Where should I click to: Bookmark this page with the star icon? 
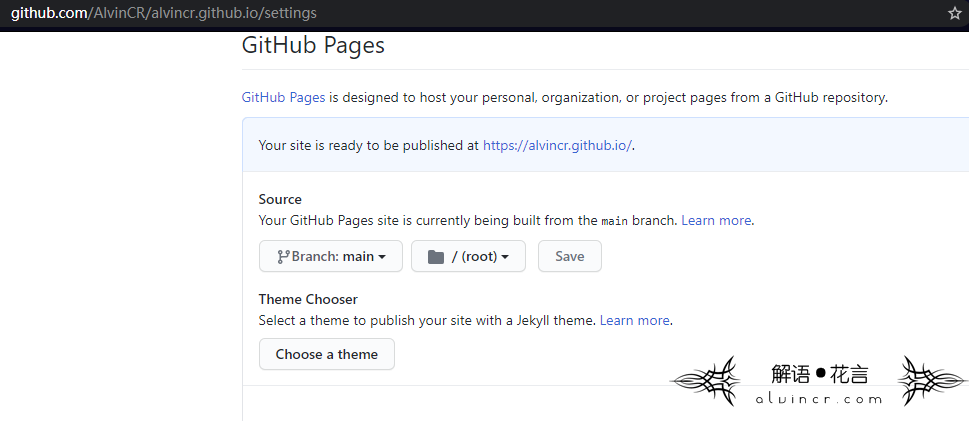[955, 13]
